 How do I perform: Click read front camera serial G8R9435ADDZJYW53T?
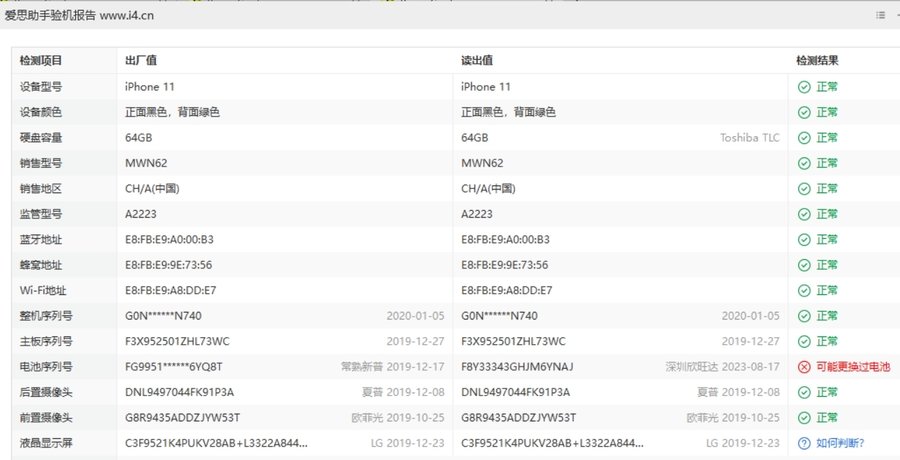(519, 418)
